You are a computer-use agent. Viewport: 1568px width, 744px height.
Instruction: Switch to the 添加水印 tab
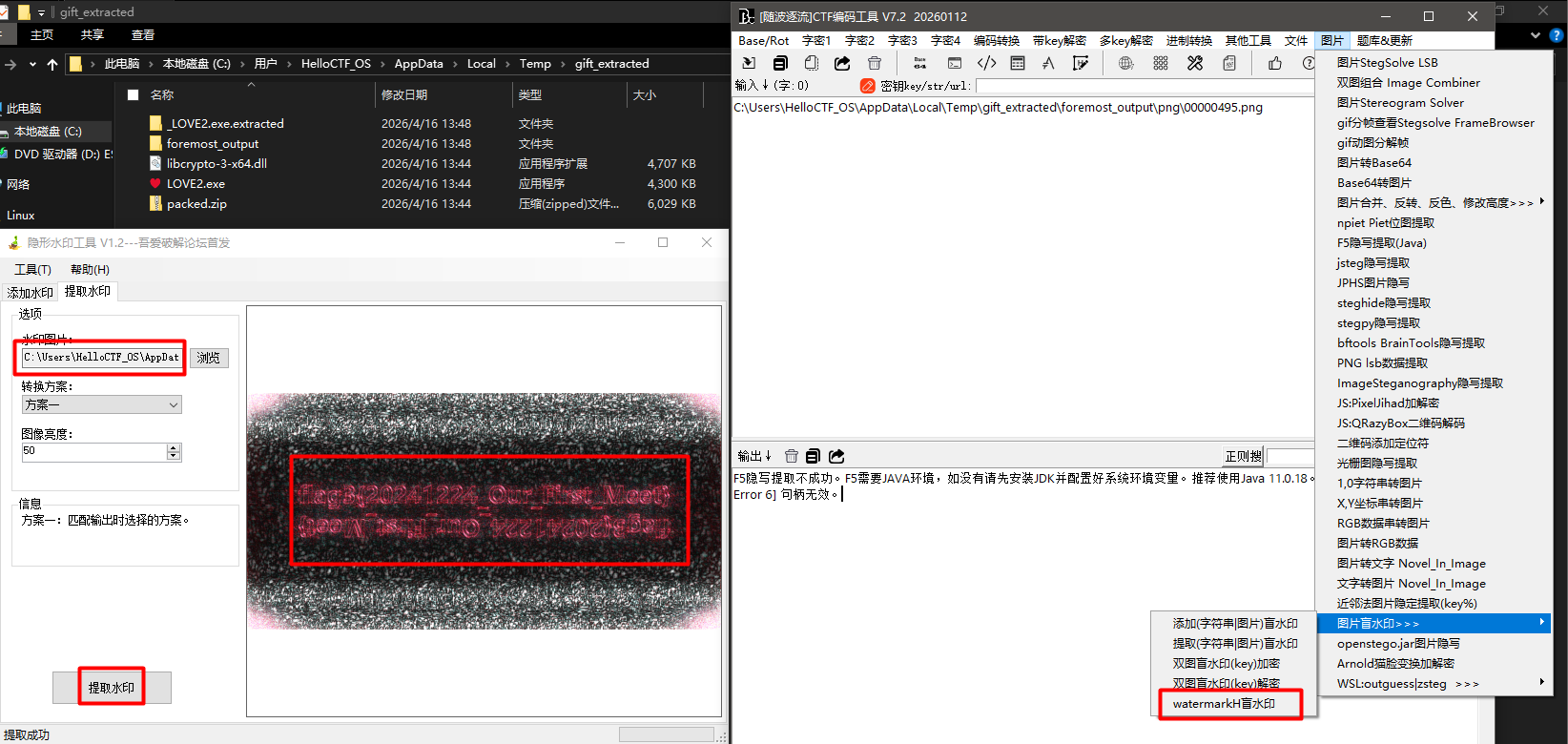[31, 293]
